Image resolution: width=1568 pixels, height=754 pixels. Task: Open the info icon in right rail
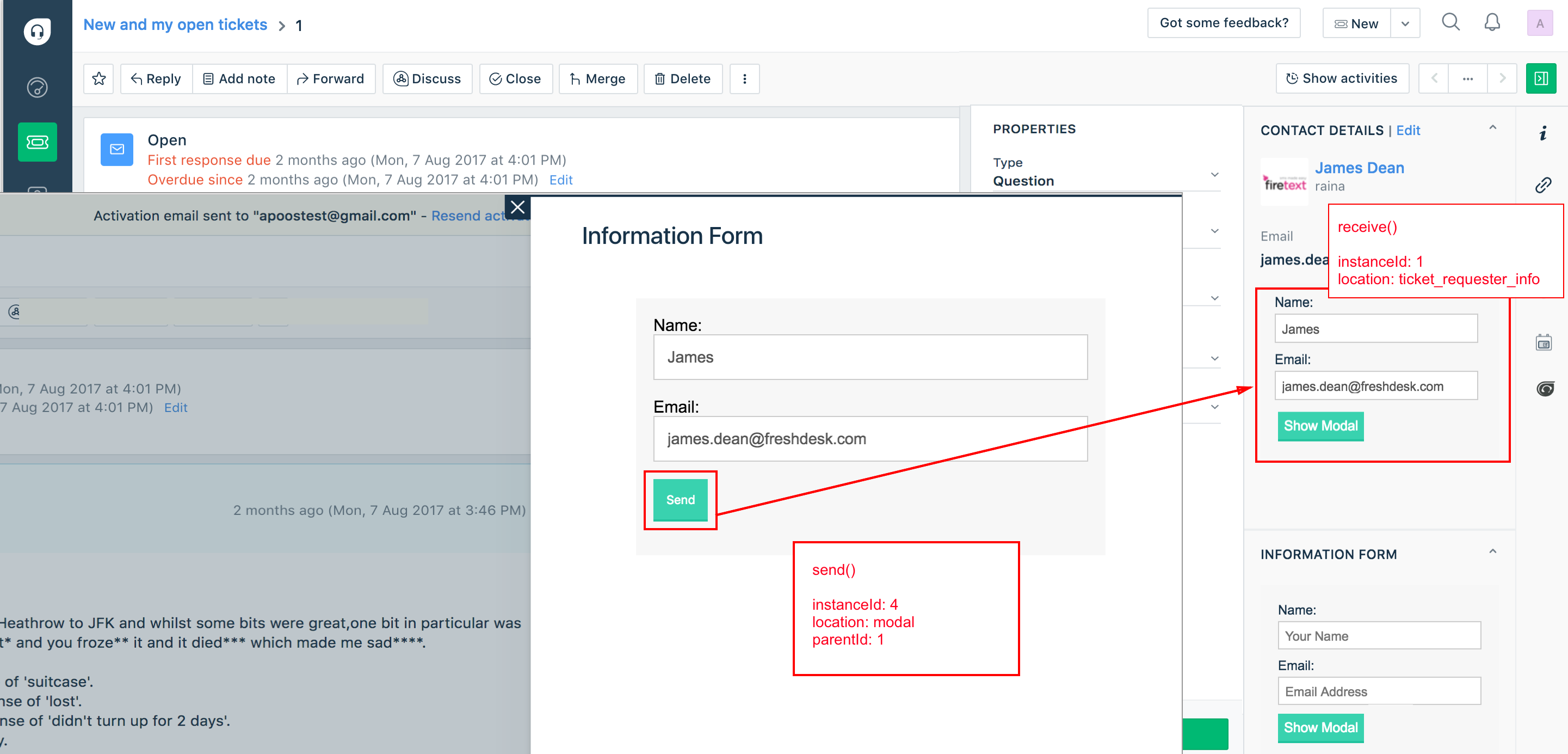(1543, 133)
